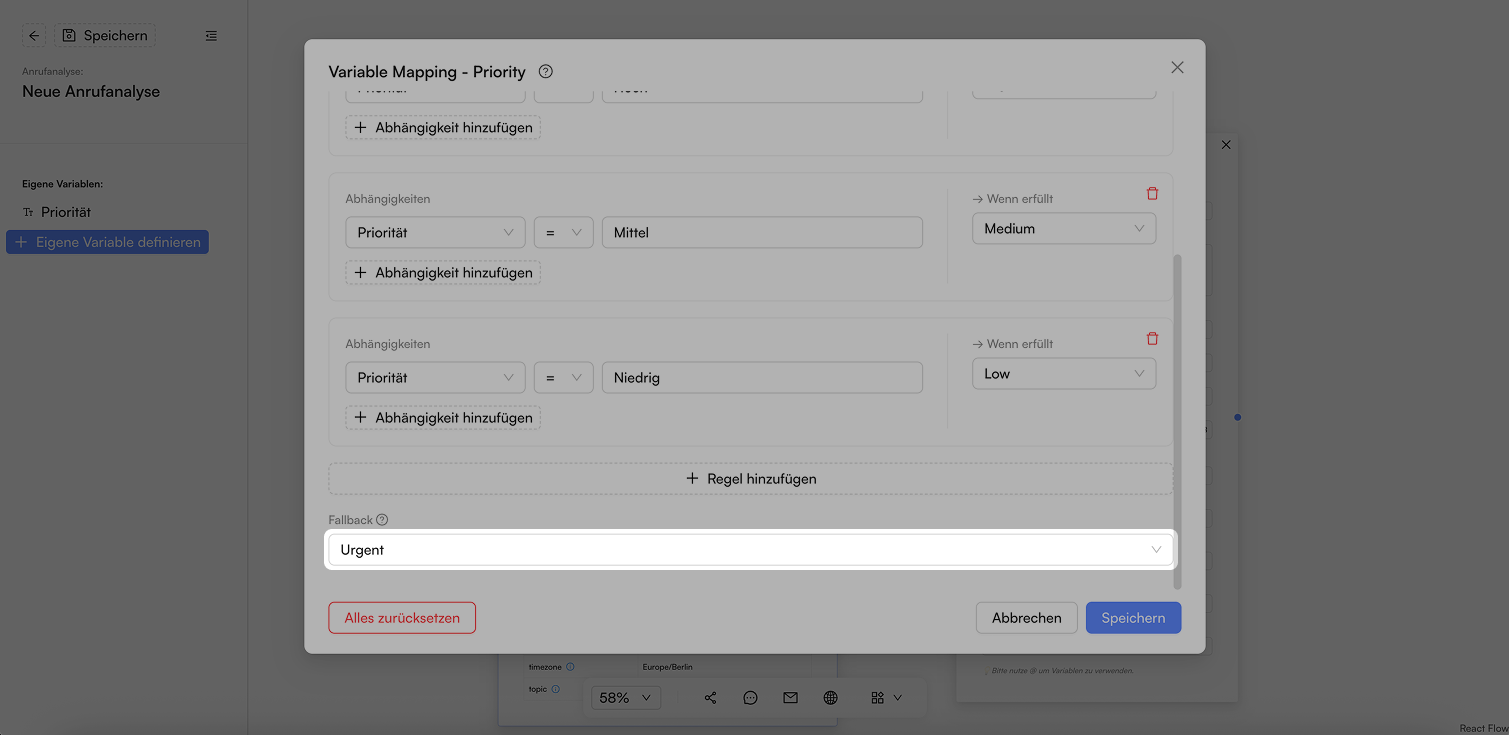Screen dimensions: 1509x735
Task: Open the Low result dropdown
Action: pyautogui.click(x=1064, y=374)
